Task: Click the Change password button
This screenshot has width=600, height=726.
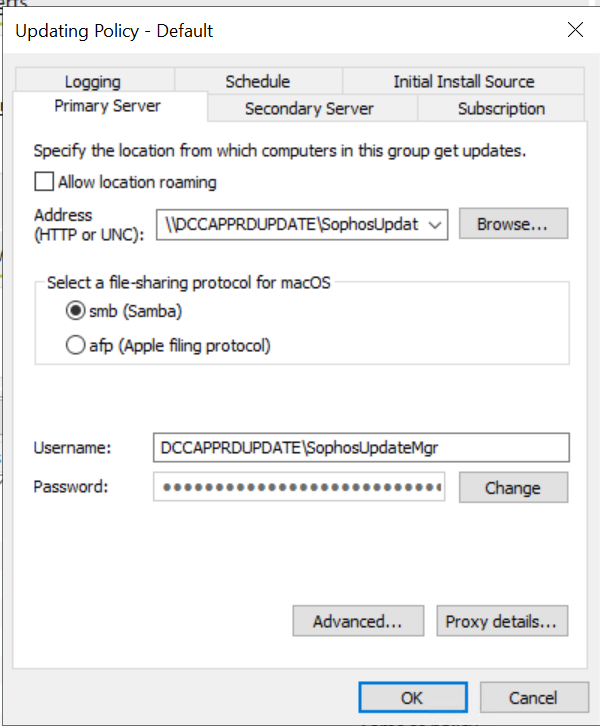Action: point(513,488)
